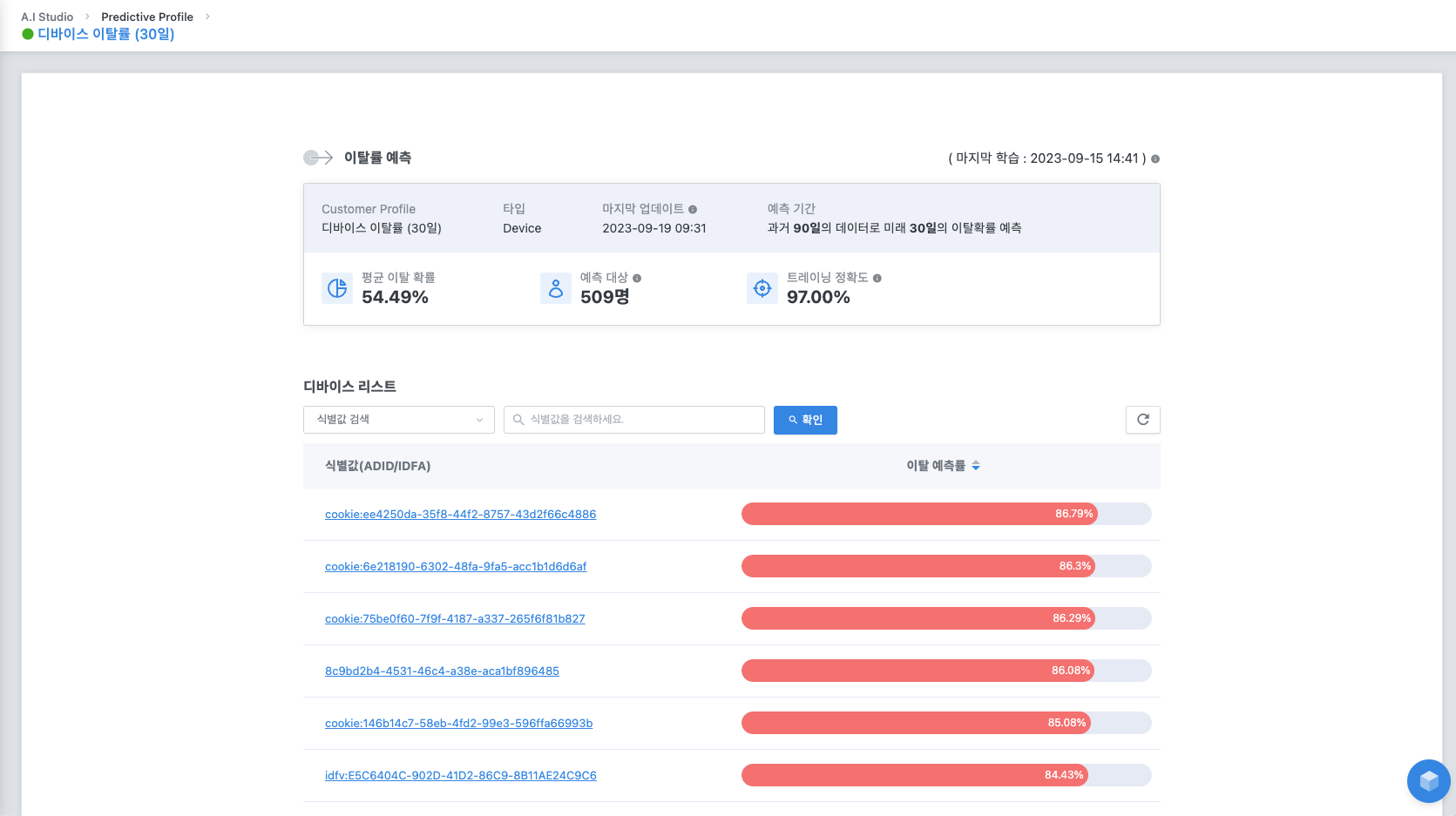Click the 86.08% churn progress bar
Image resolution: width=1456 pixels, height=816 pixels.
pos(946,671)
